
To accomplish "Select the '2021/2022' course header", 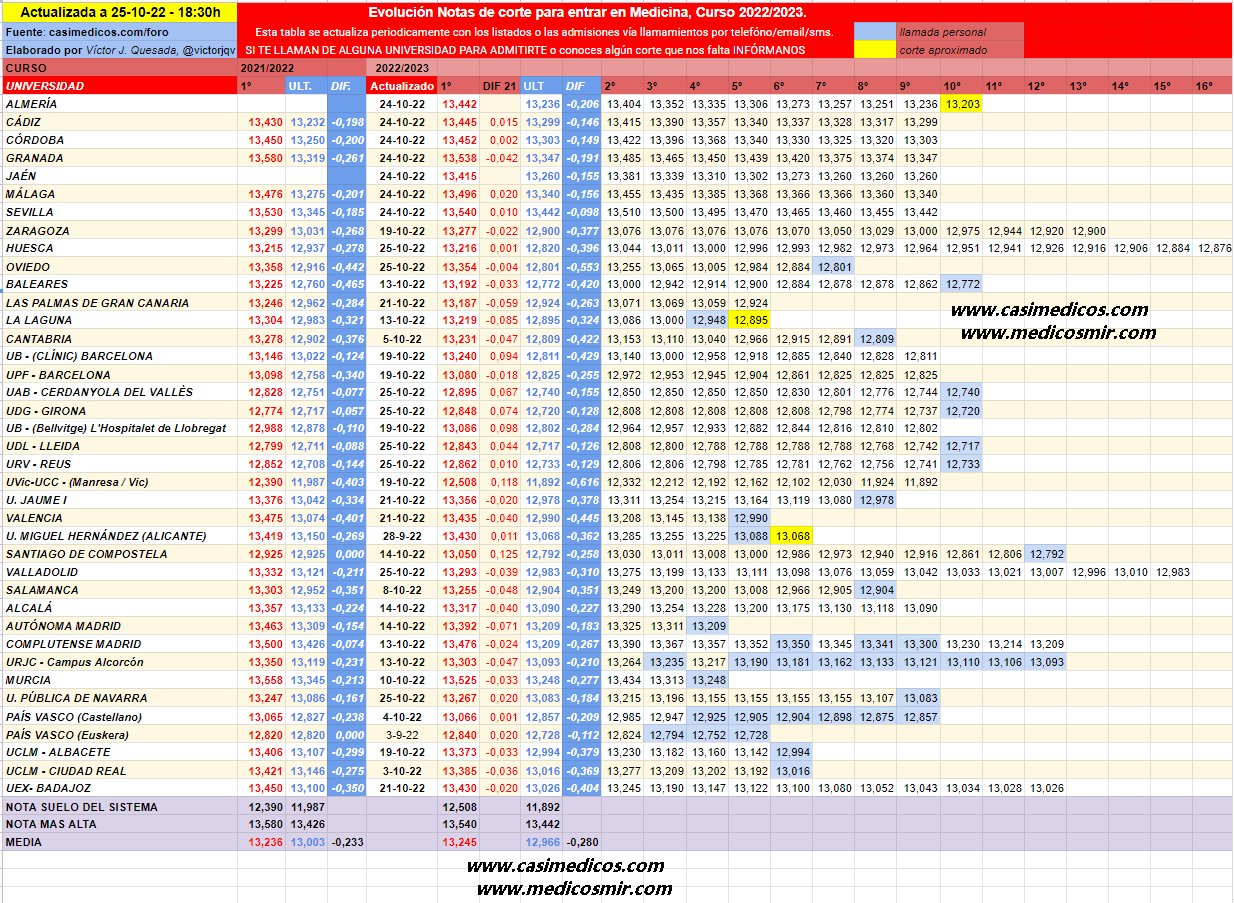I will 301,68.
